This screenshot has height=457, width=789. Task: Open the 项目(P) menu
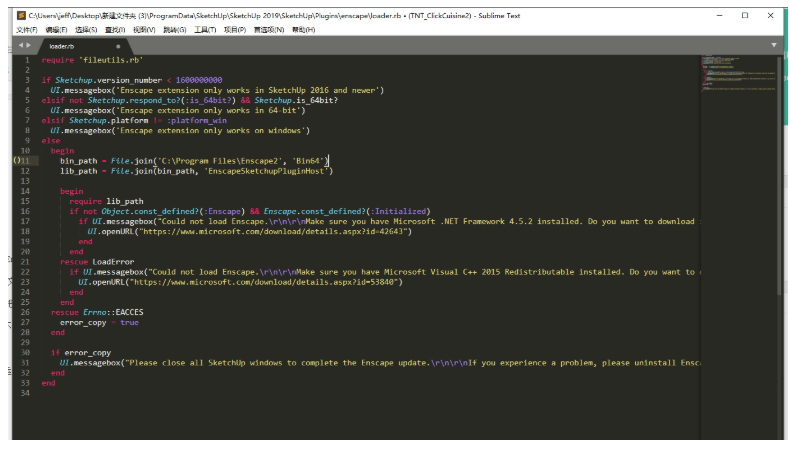point(235,30)
